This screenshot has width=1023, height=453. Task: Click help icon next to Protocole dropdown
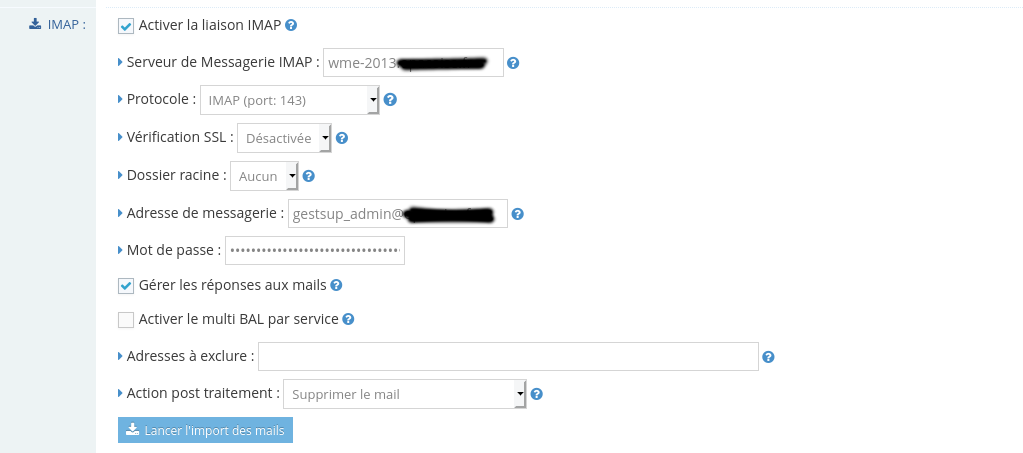(390, 99)
